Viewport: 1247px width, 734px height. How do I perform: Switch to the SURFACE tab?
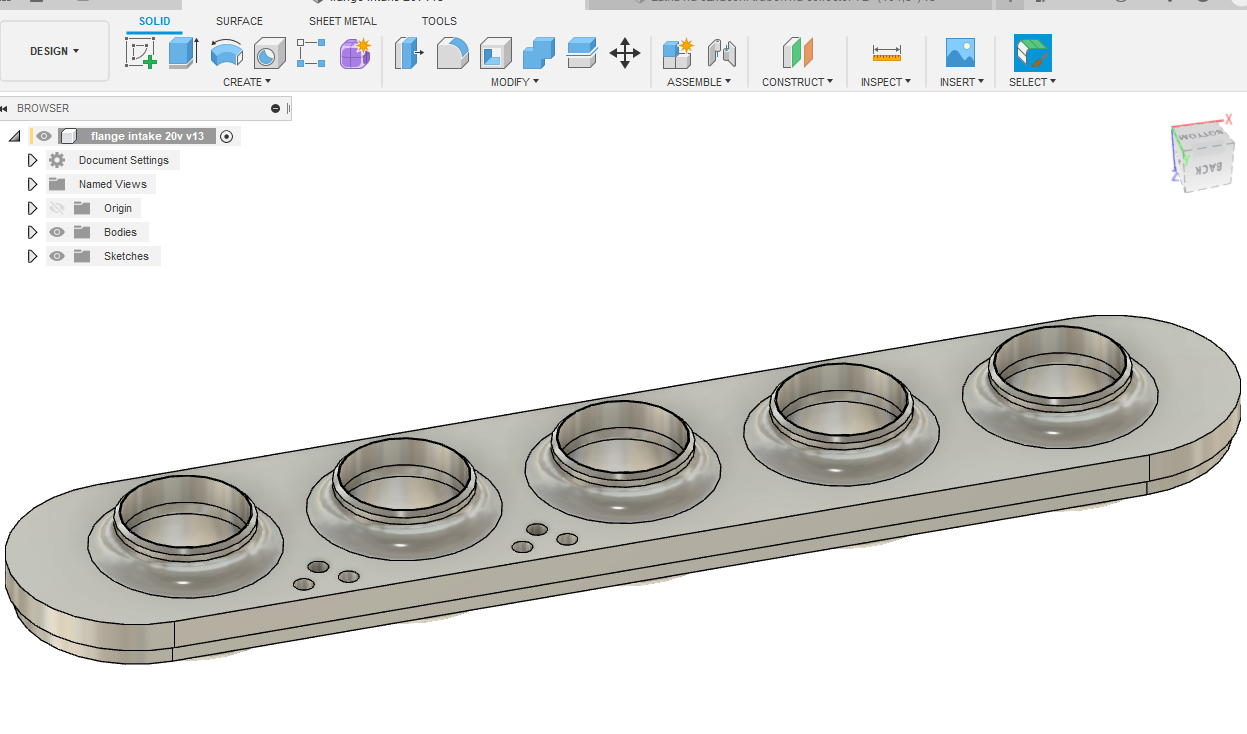point(239,21)
